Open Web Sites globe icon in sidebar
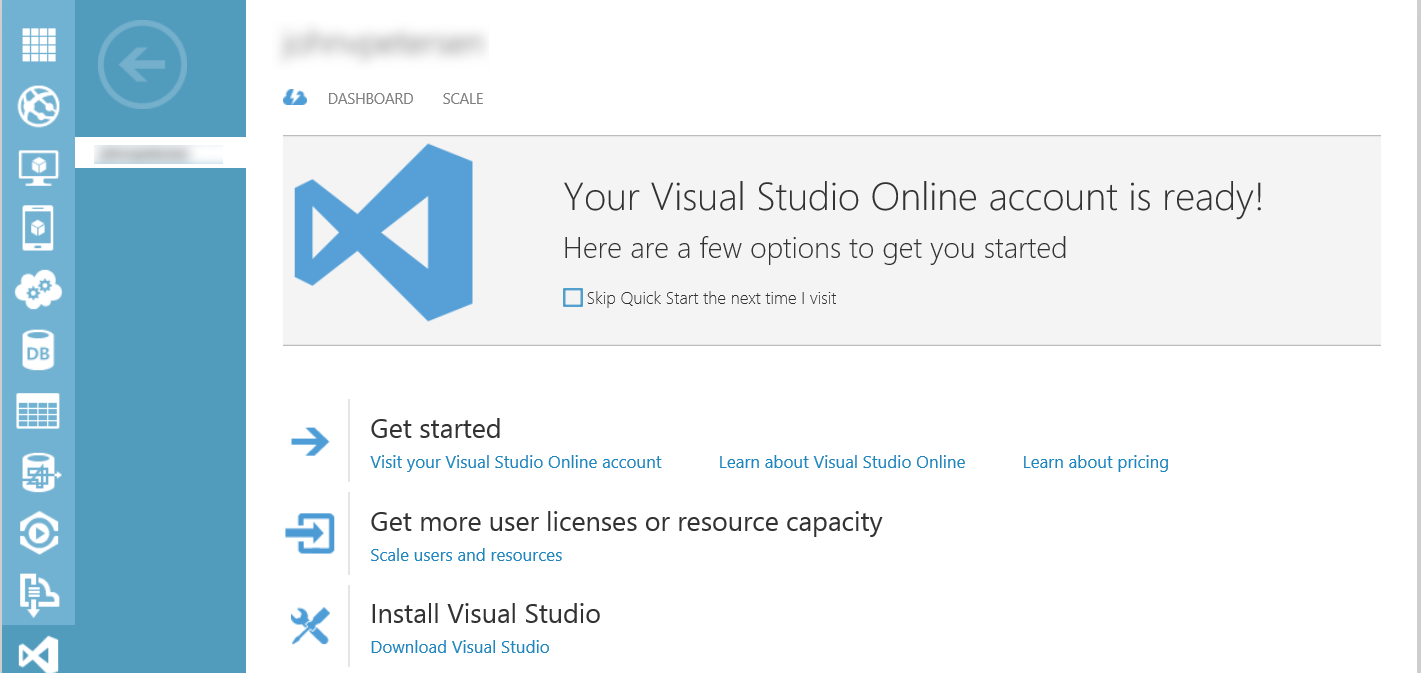Image resolution: width=1421 pixels, height=673 pixels. [x=38, y=106]
